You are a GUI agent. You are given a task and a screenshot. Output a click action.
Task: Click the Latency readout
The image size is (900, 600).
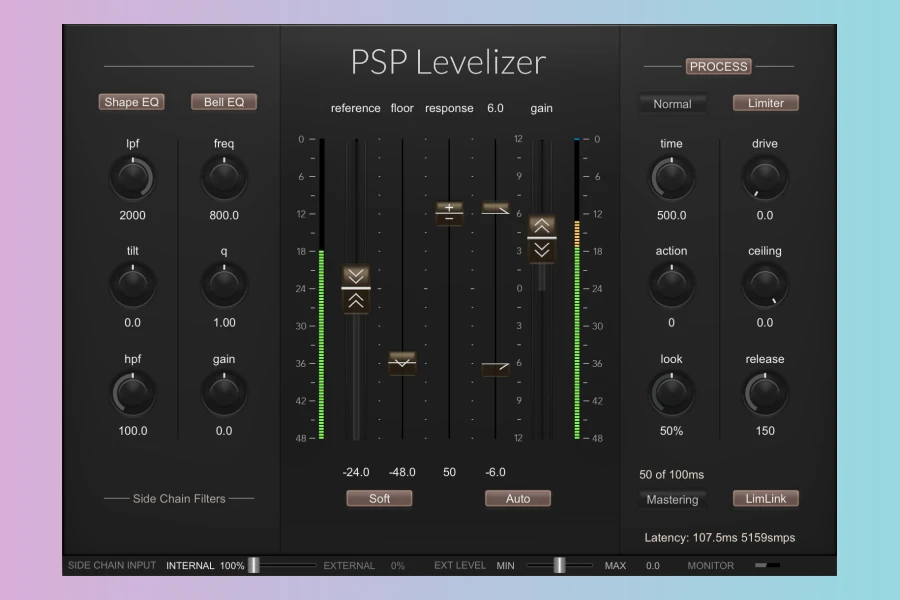click(719, 537)
